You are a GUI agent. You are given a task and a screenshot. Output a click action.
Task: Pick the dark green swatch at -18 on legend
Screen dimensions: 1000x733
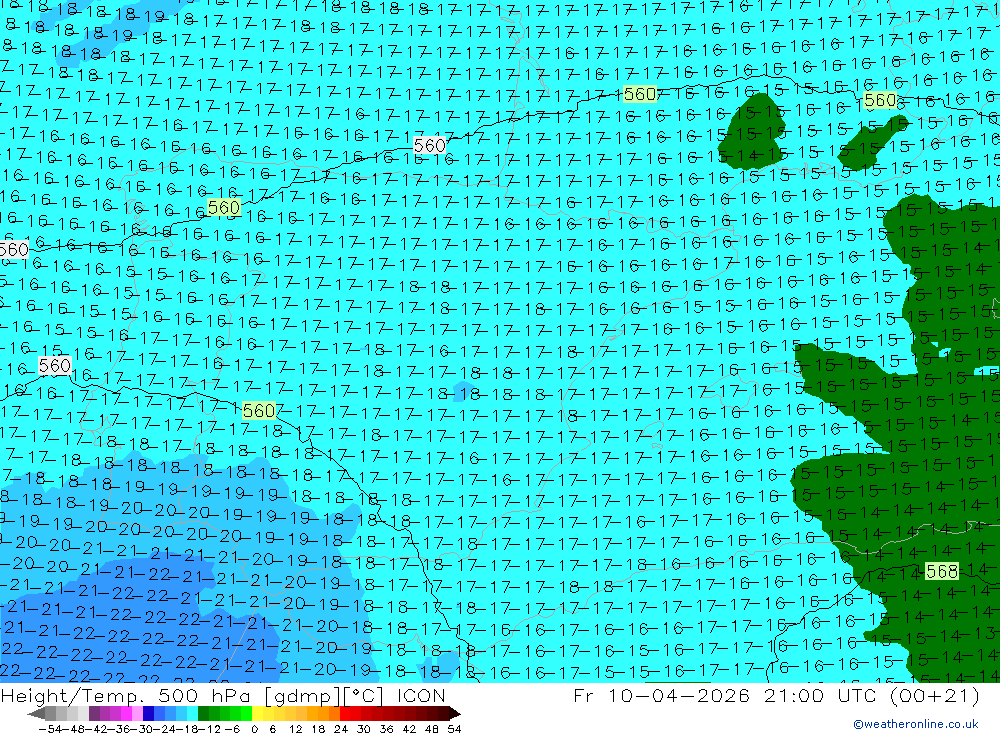point(203,714)
